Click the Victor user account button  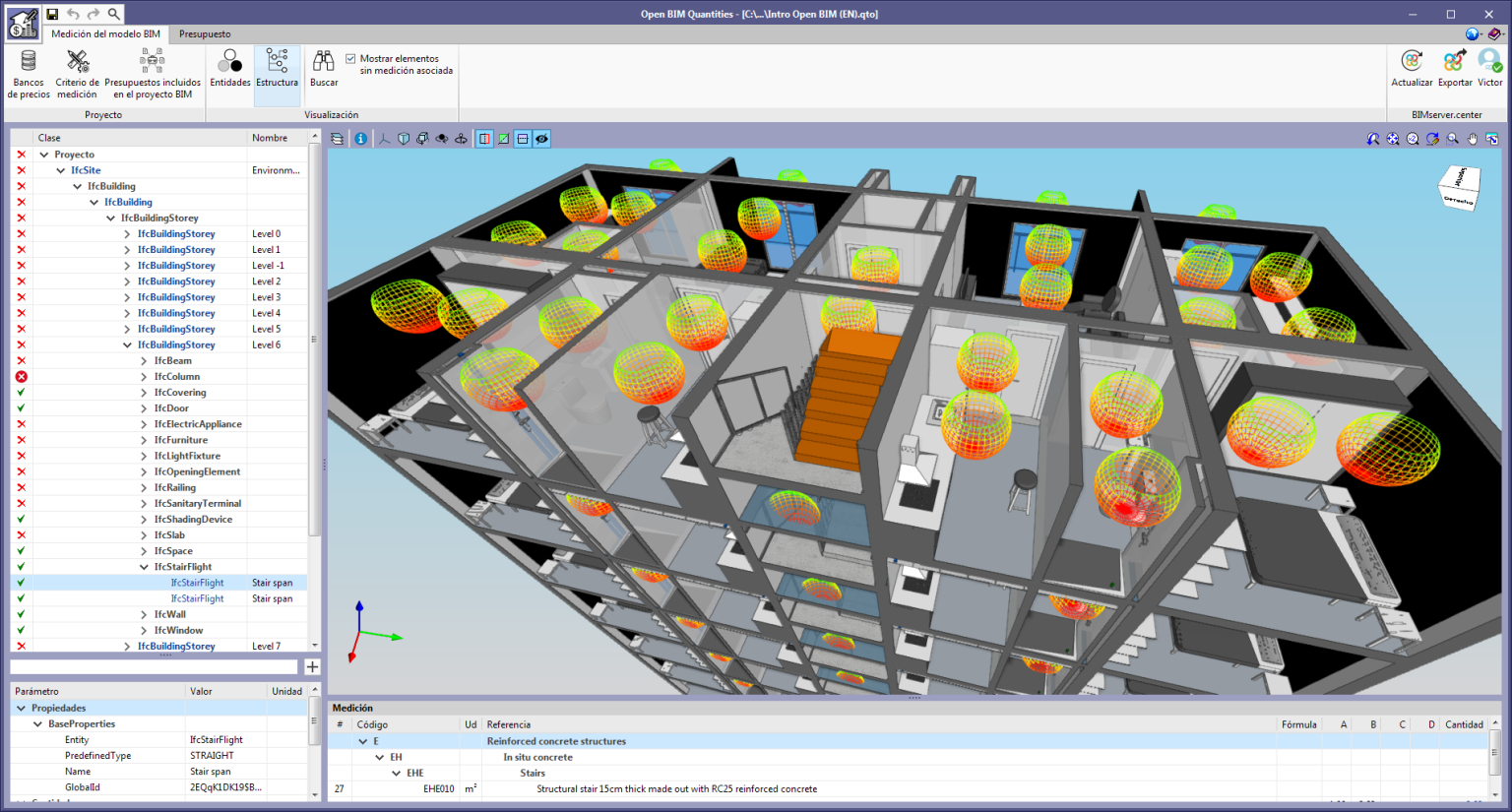coord(1489,69)
